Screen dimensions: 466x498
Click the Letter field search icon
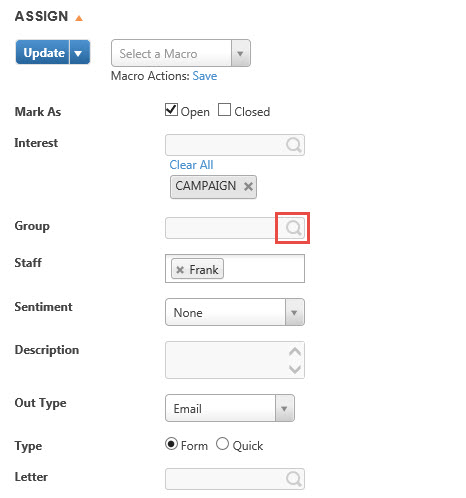point(294,479)
